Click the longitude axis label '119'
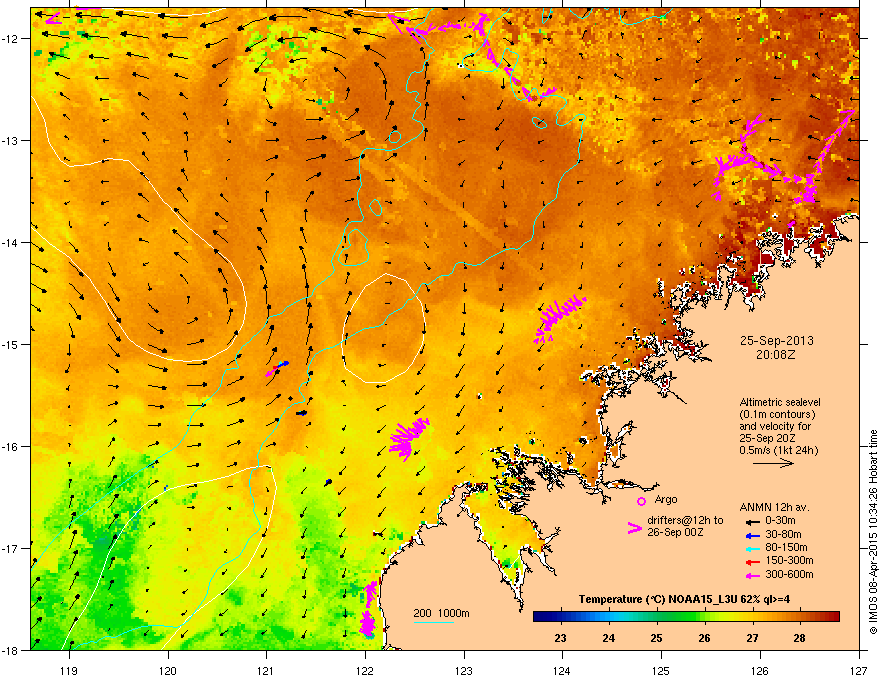The width and height of the screenshot is (880, 680). point(69,670)
